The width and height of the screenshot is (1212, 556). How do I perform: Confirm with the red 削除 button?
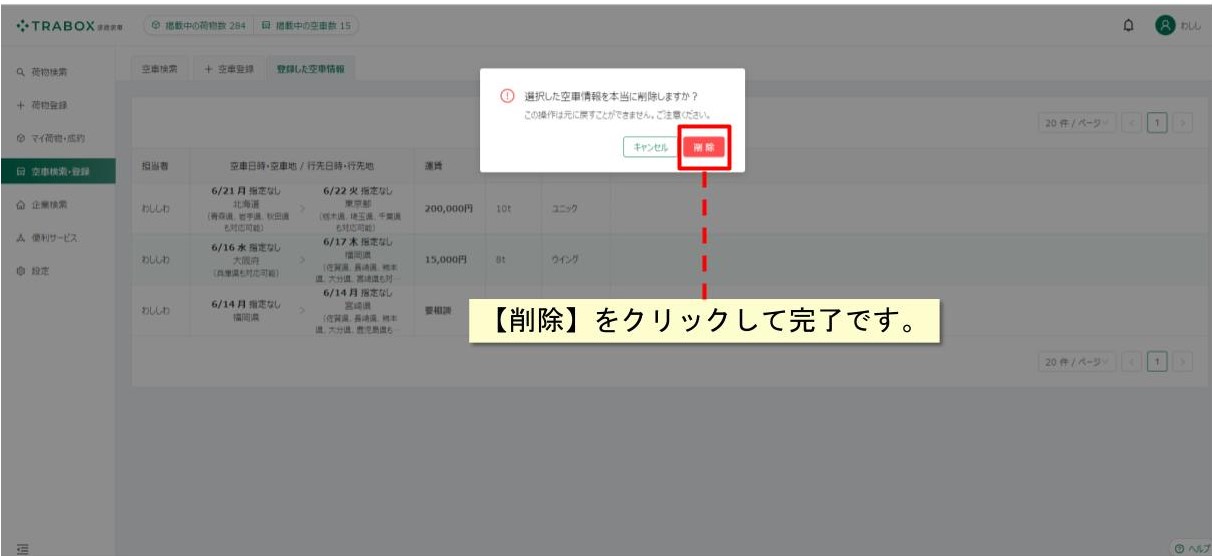tap(706, 146)
